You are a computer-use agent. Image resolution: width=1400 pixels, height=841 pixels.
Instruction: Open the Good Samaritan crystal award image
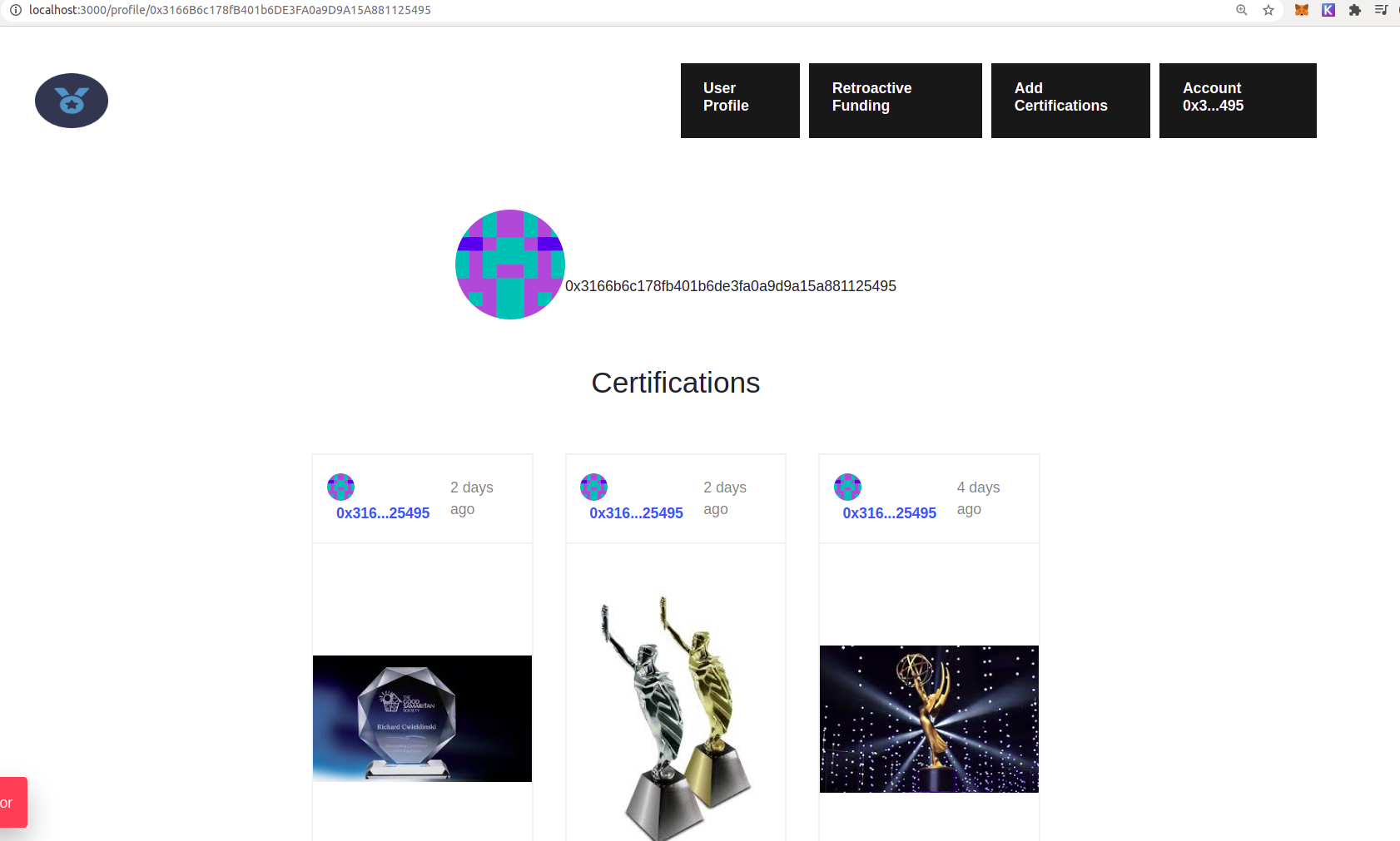pyautogui.click(x=422, y=719)
